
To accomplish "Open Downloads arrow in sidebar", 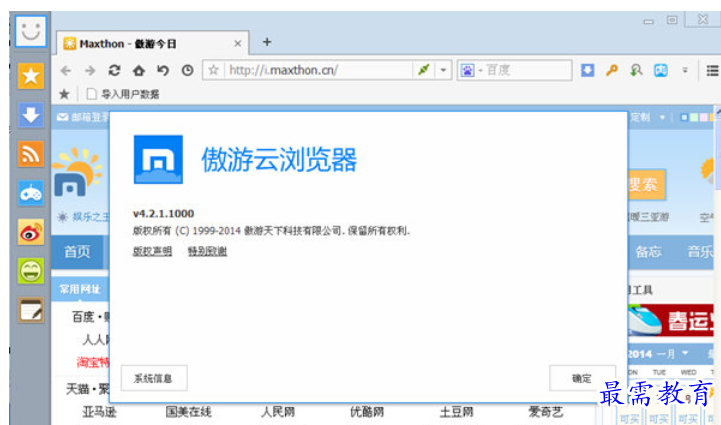I will 31,115.
